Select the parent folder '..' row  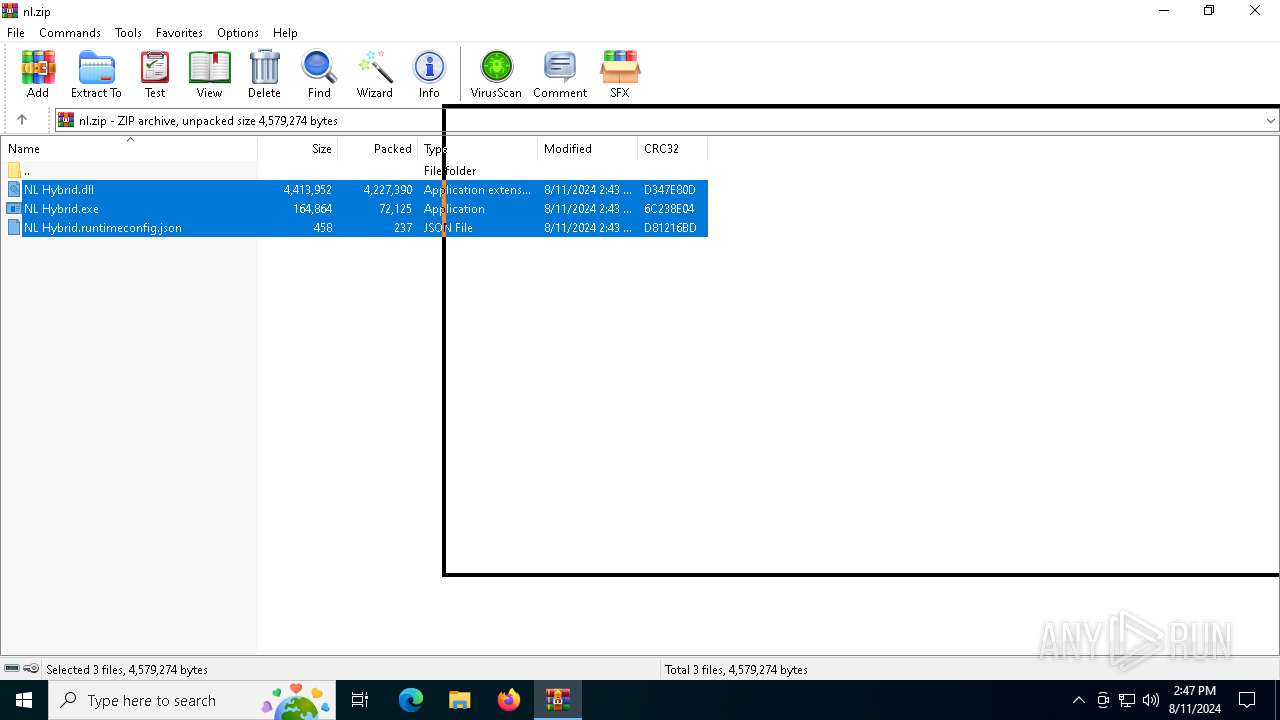click(354, 171)
